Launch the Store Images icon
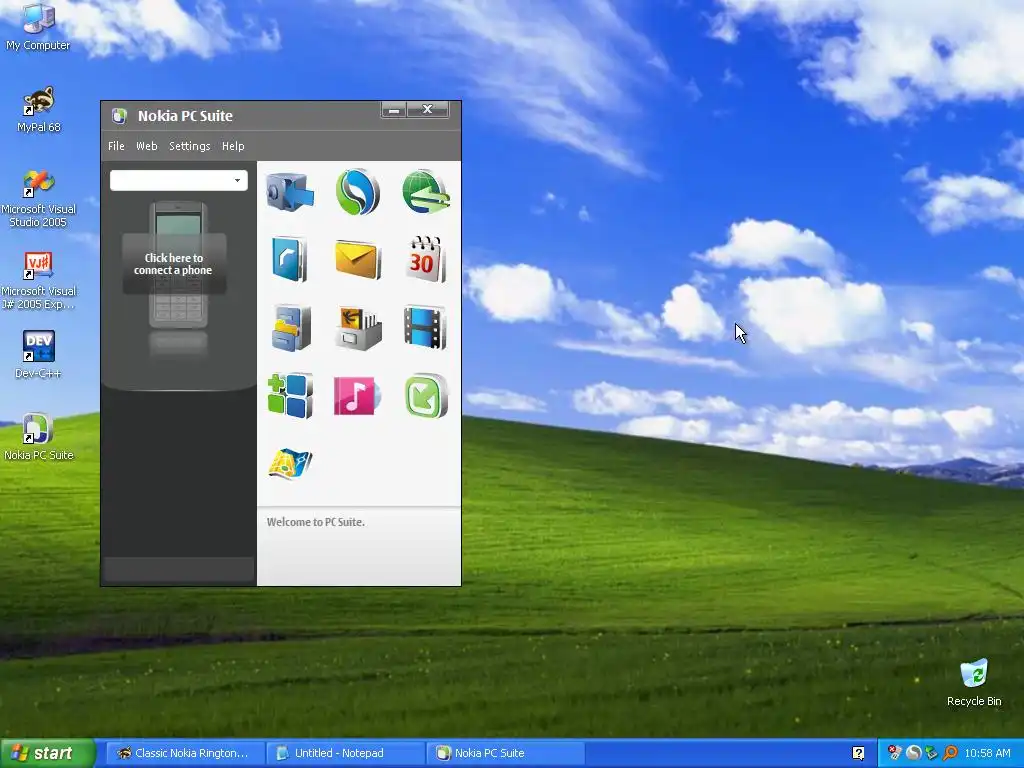Viewport: 1024px width, 768px height. (359, 328)
